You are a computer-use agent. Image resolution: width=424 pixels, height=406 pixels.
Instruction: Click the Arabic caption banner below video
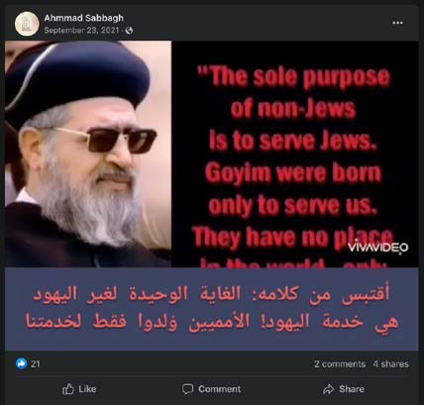pos(212,309)
